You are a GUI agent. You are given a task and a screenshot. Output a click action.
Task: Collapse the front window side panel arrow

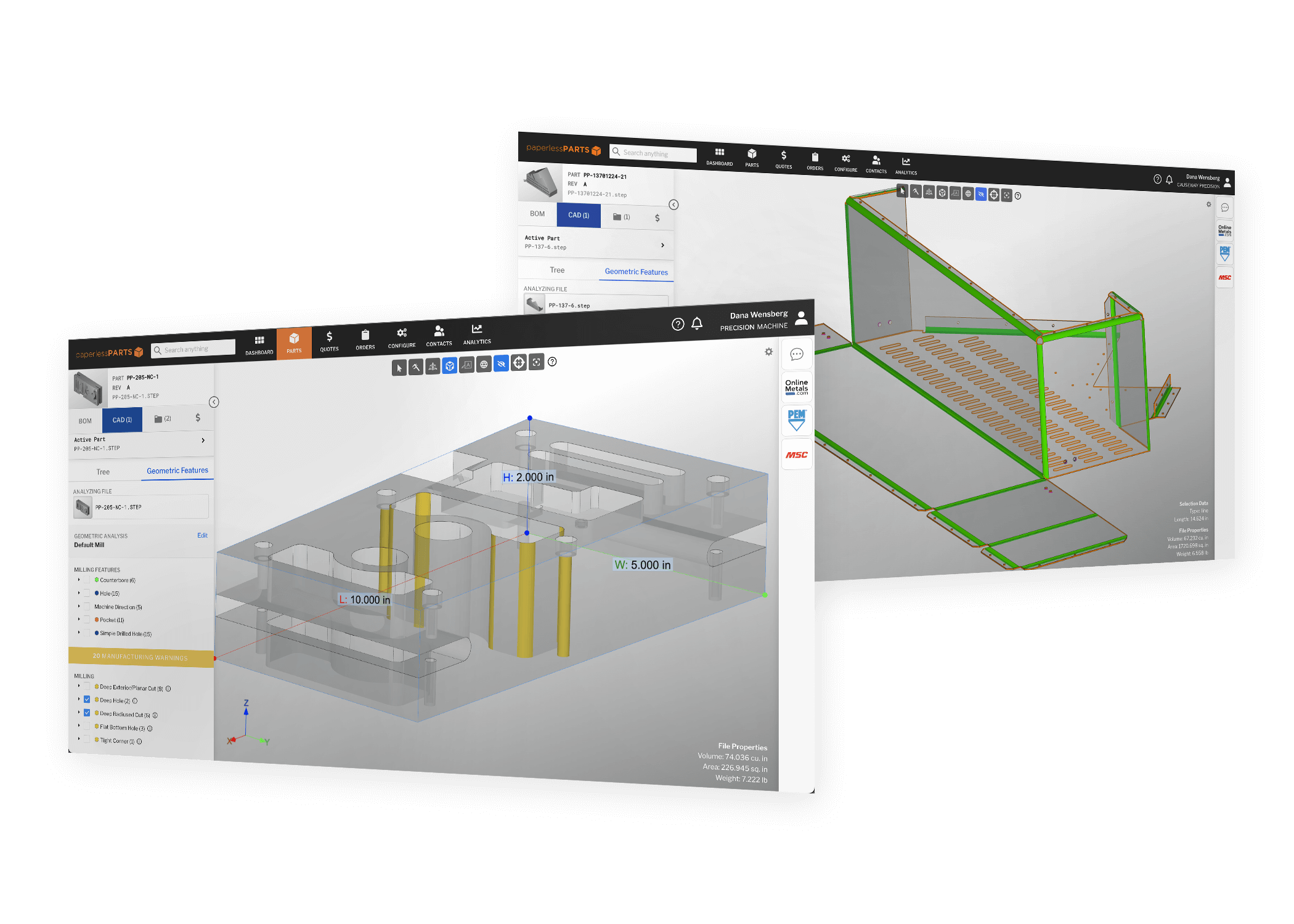[214, 402]
